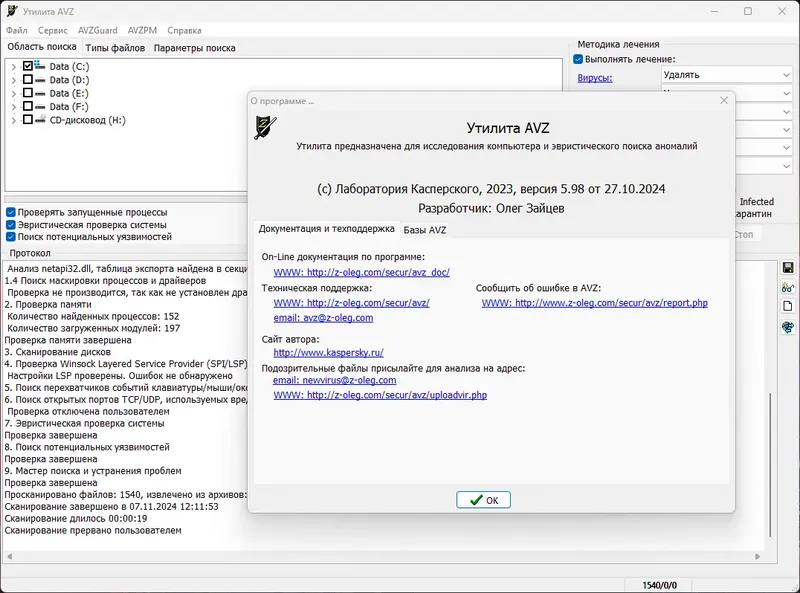The image size is (800, 593).
Task: Click the protocol horizontal scrollbar right arrow
Action: 758,556
